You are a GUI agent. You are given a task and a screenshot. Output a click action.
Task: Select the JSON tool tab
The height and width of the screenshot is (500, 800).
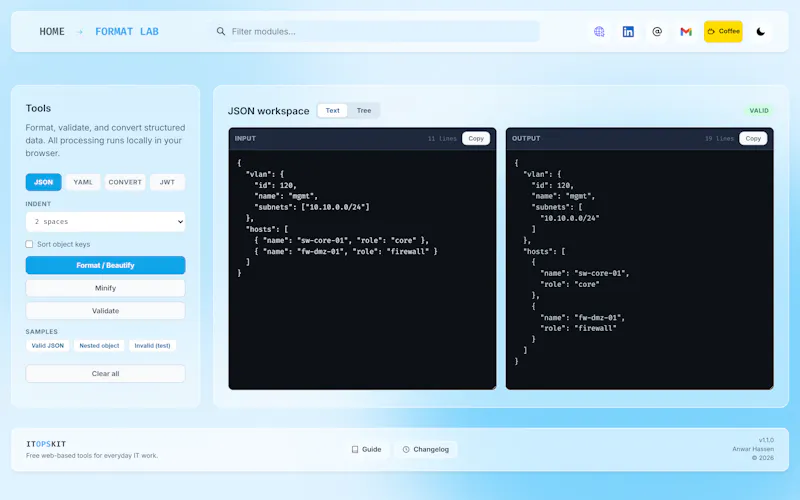[x=43, y=182]
